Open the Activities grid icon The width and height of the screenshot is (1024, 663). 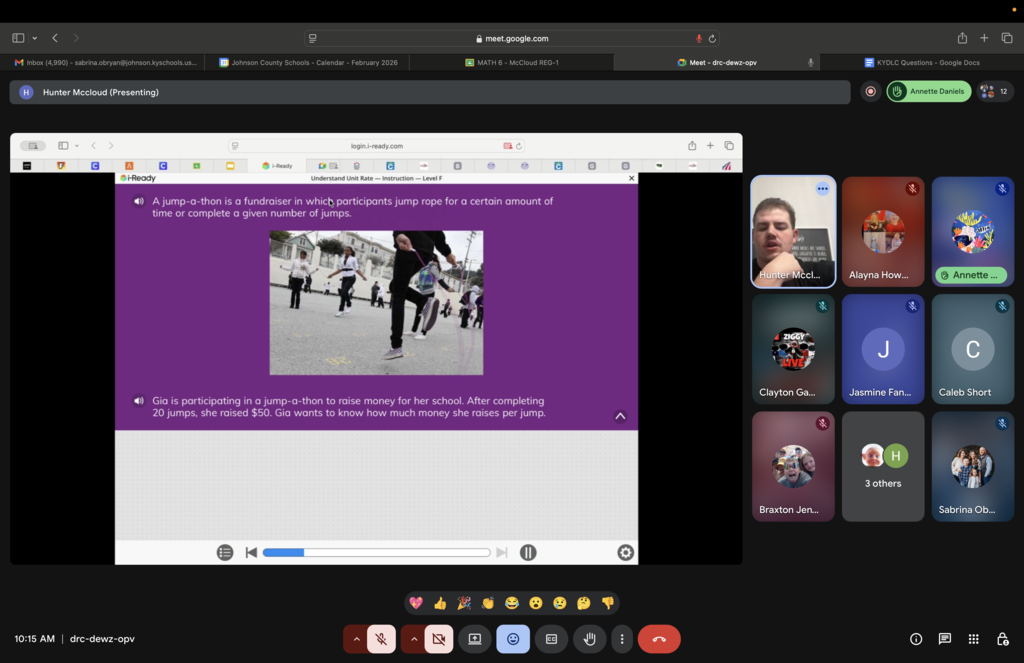coord(973,639)
